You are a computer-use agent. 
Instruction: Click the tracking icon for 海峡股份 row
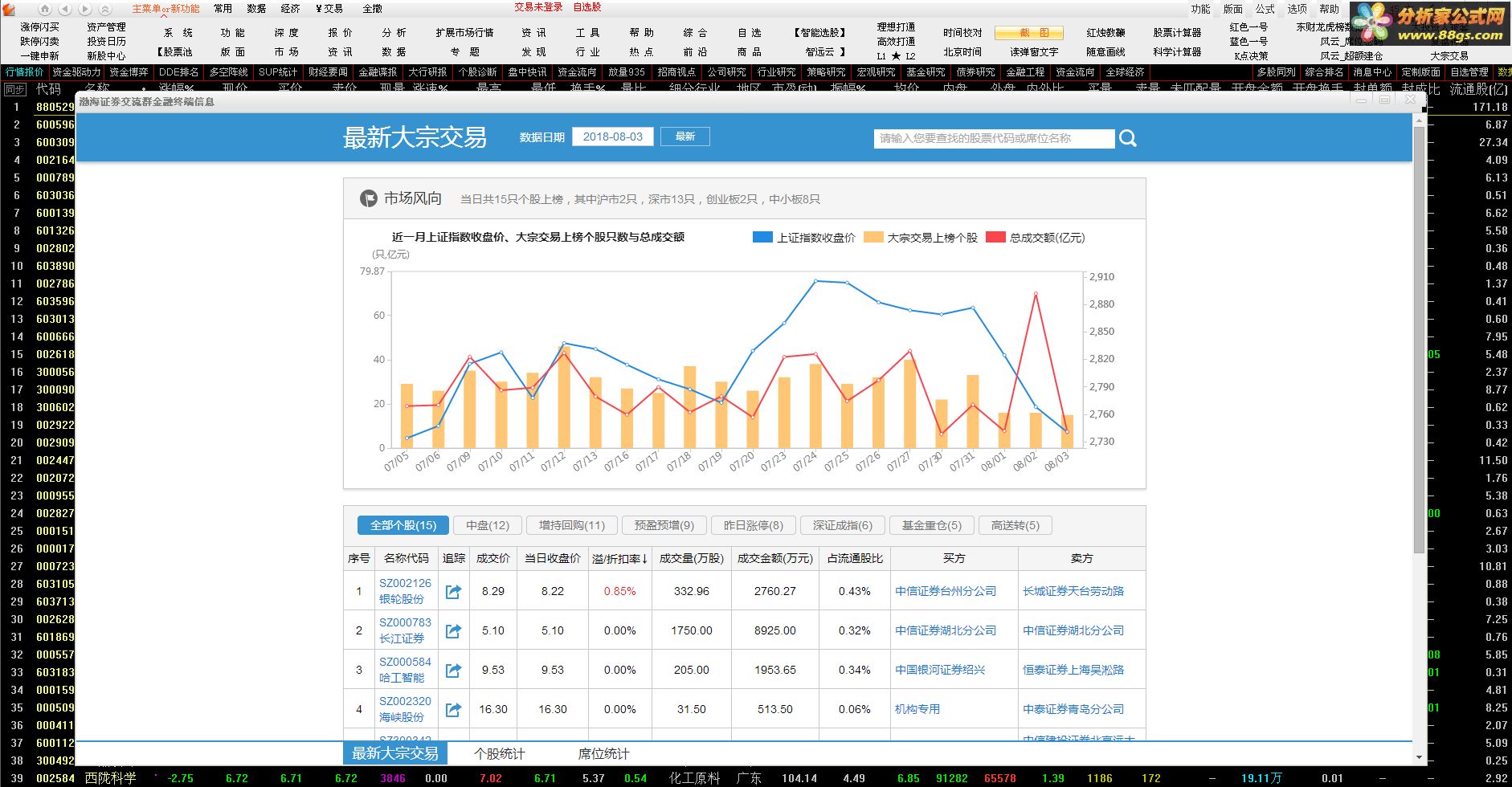(x=453, y=709)
